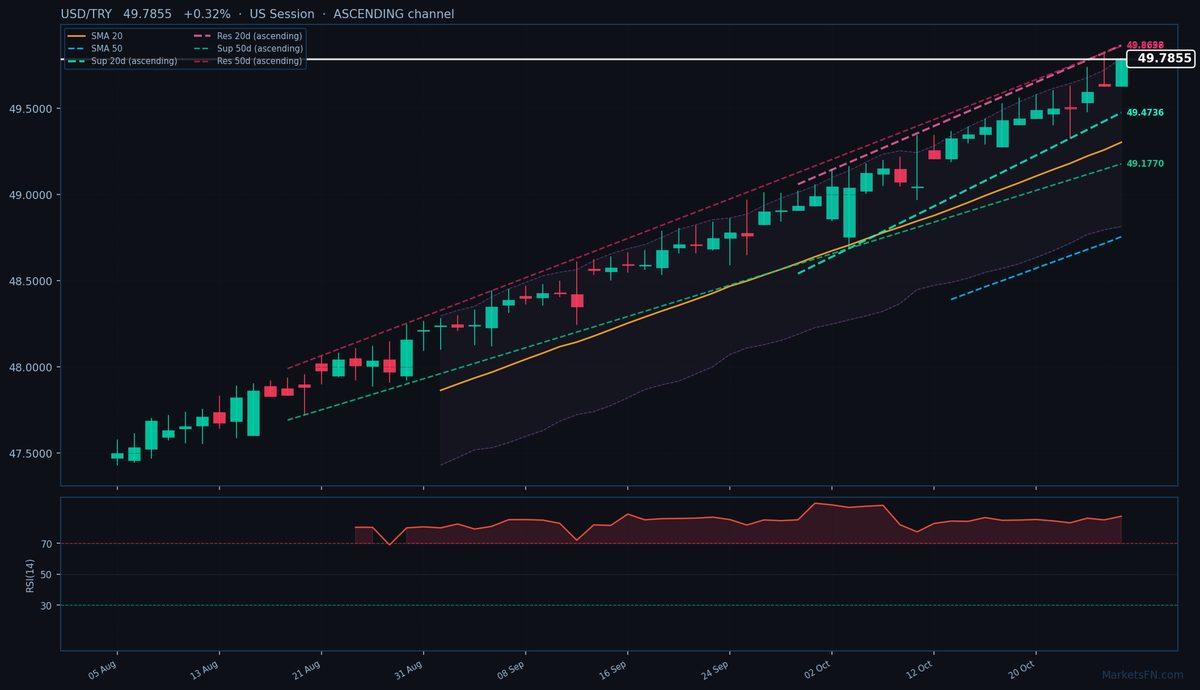Click the RSI(14) axis title
The width and height of the screenshot is (1200, 690).
click(32, 574)
